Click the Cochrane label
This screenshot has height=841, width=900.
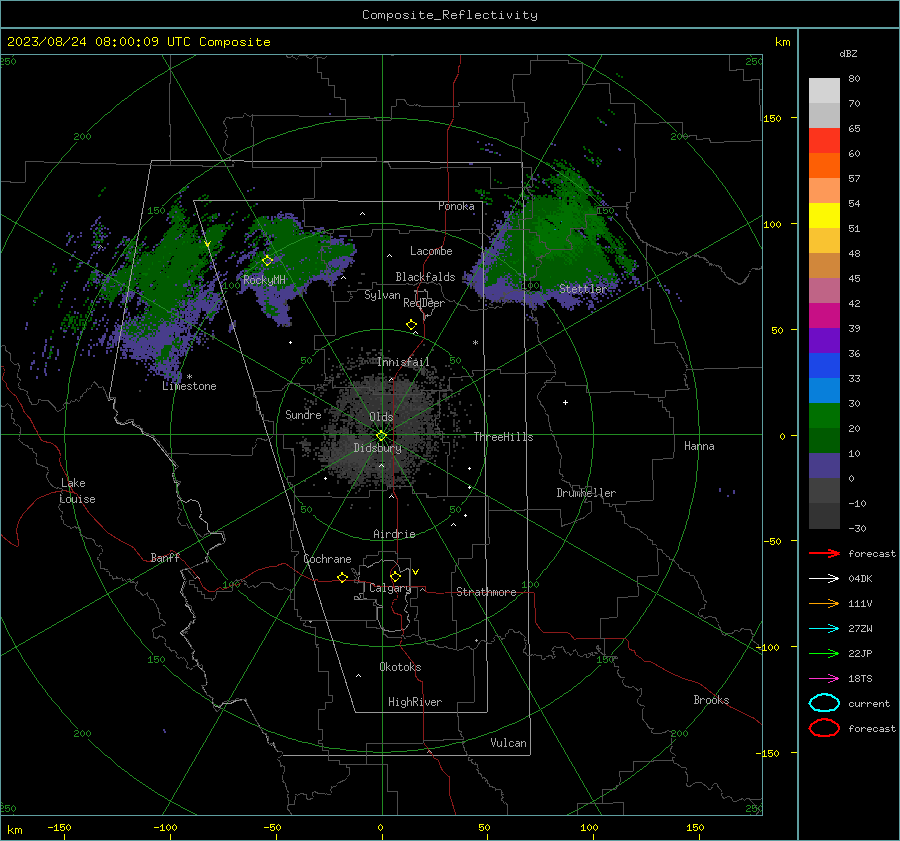[327, 559]
